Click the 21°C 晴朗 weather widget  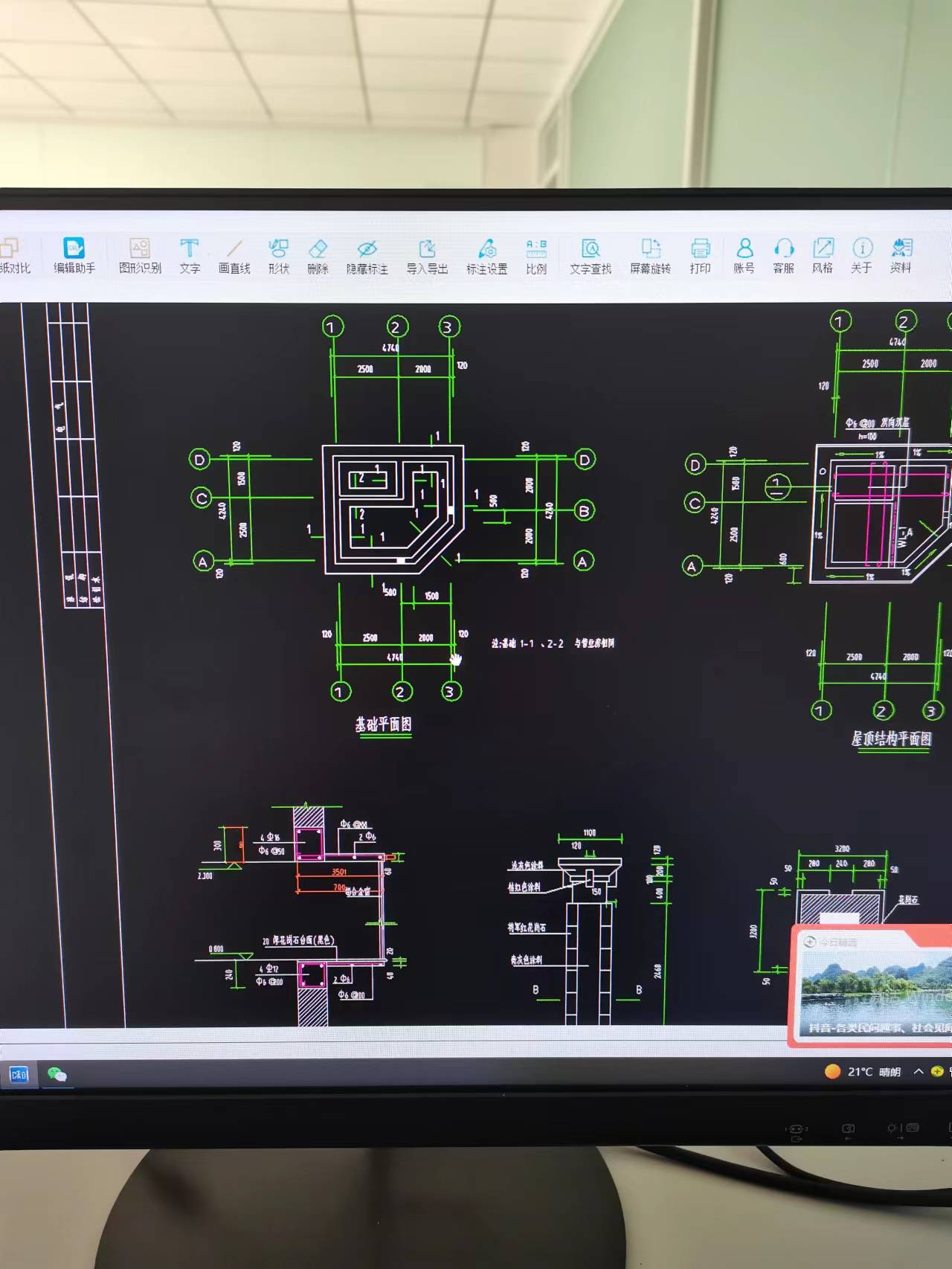pos(863,1071)
